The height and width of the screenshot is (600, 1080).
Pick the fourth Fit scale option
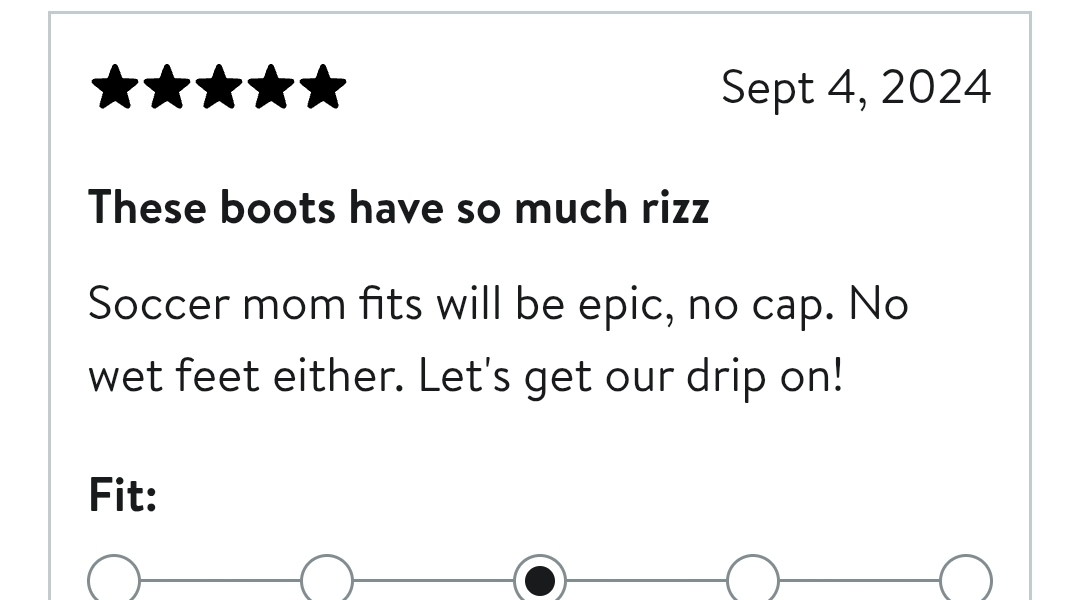point(752,580)
